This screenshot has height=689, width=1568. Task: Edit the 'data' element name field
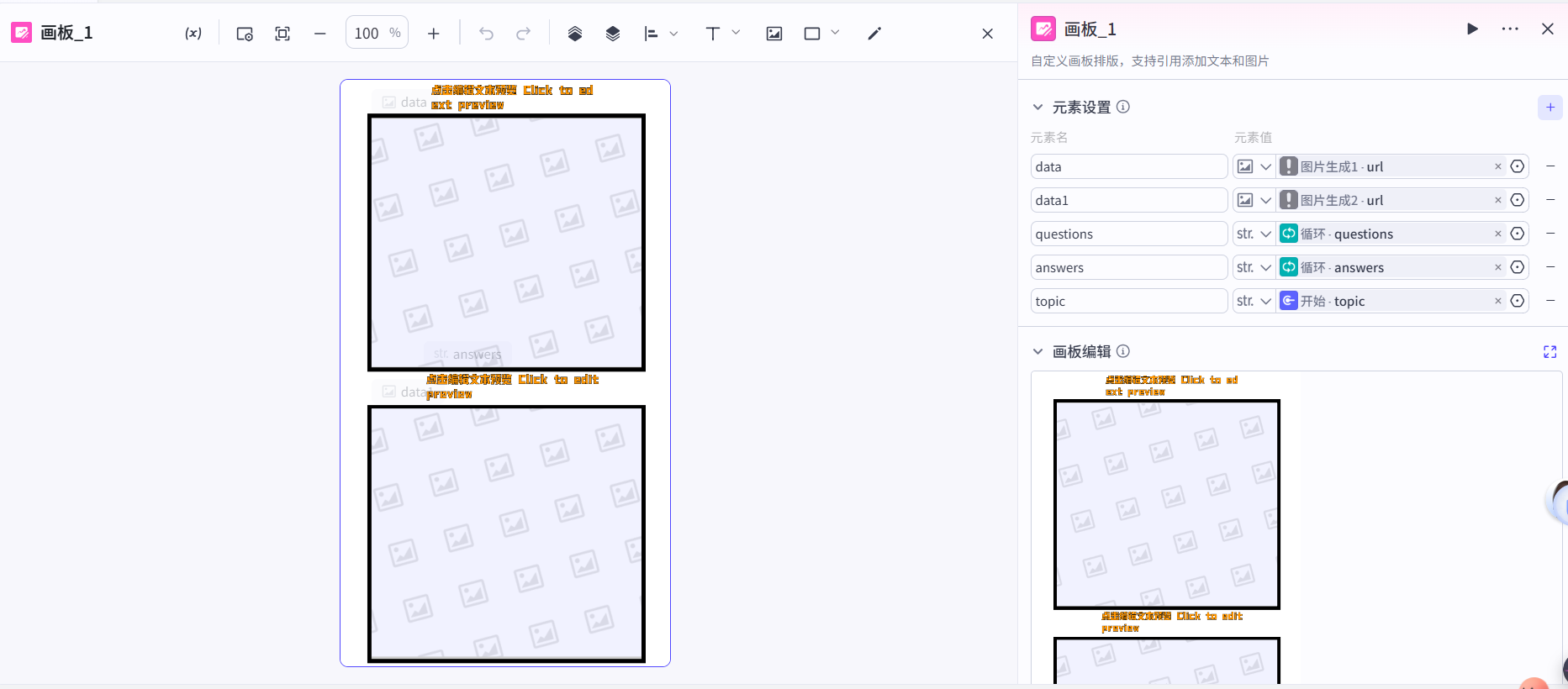(1129, 166)
